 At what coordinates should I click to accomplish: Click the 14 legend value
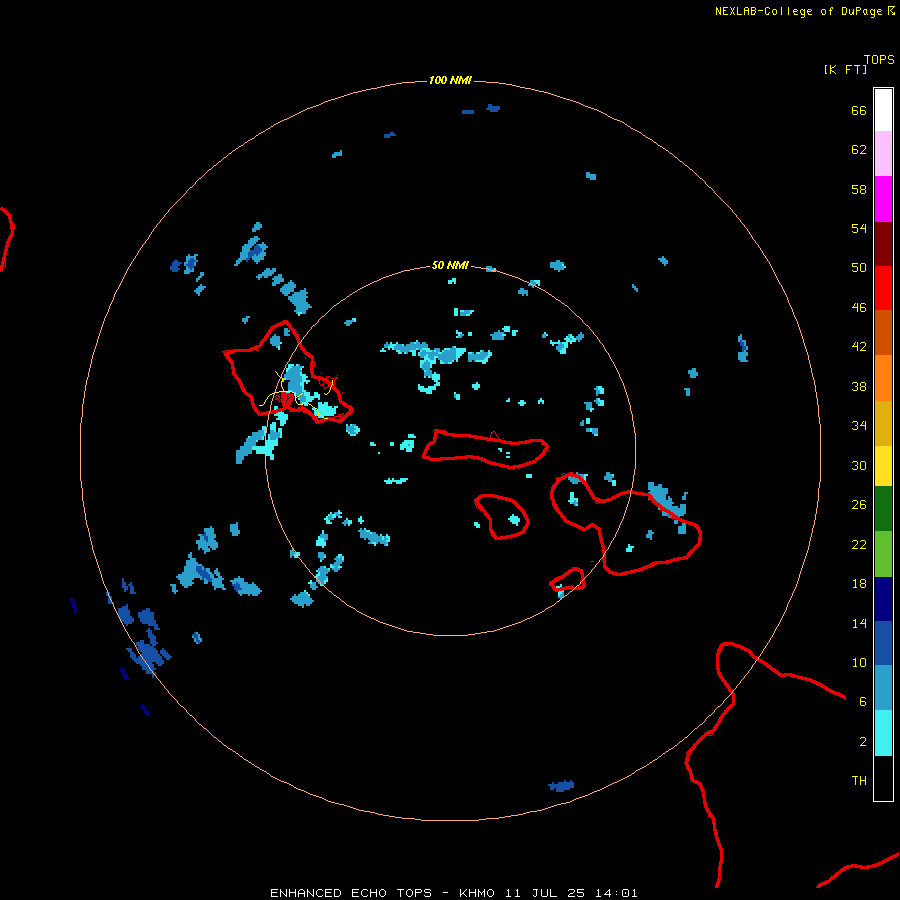[x=859, y=623]
